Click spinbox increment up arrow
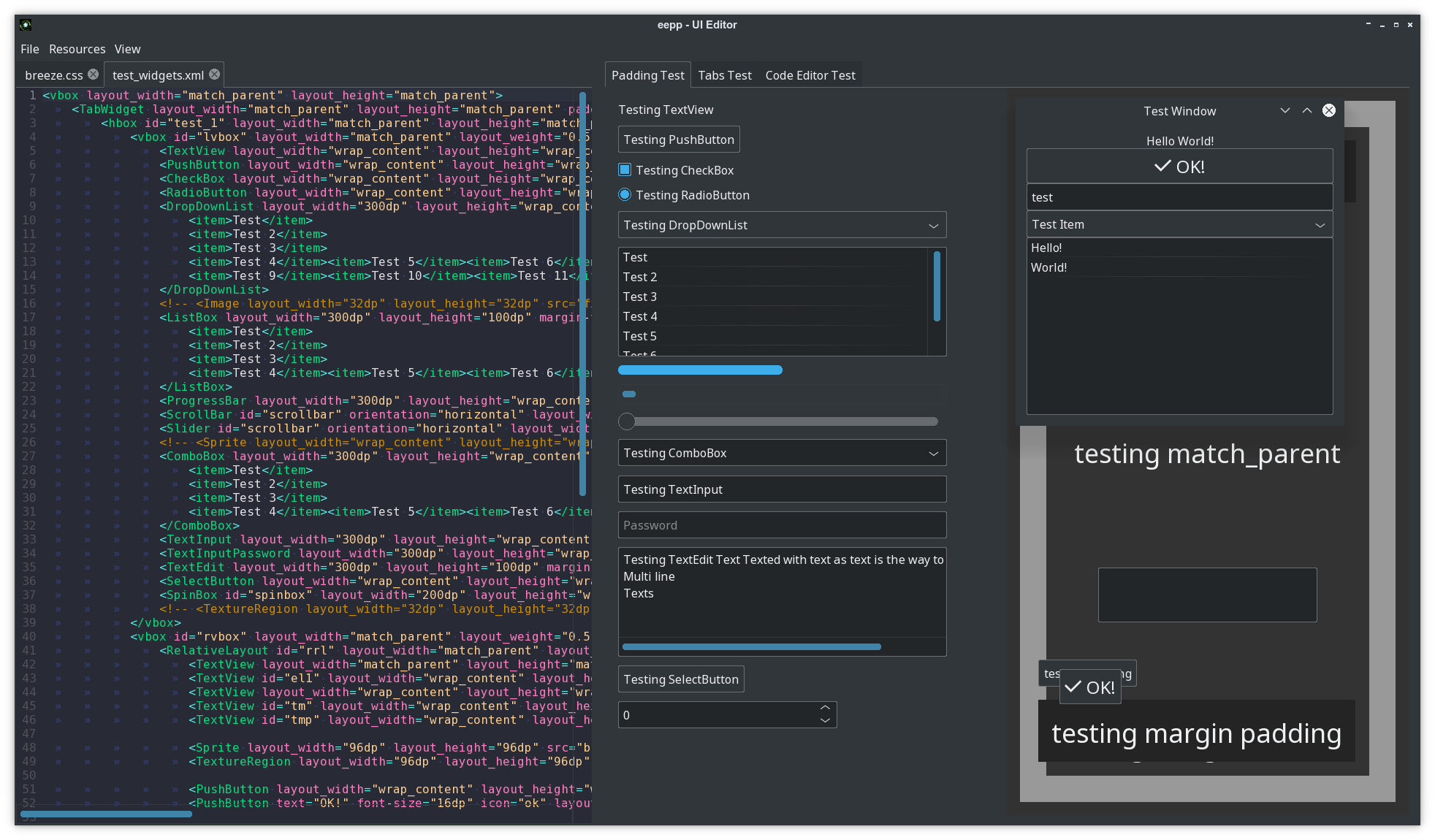This screenshot has width=1435, height=840. click(825, 708)
